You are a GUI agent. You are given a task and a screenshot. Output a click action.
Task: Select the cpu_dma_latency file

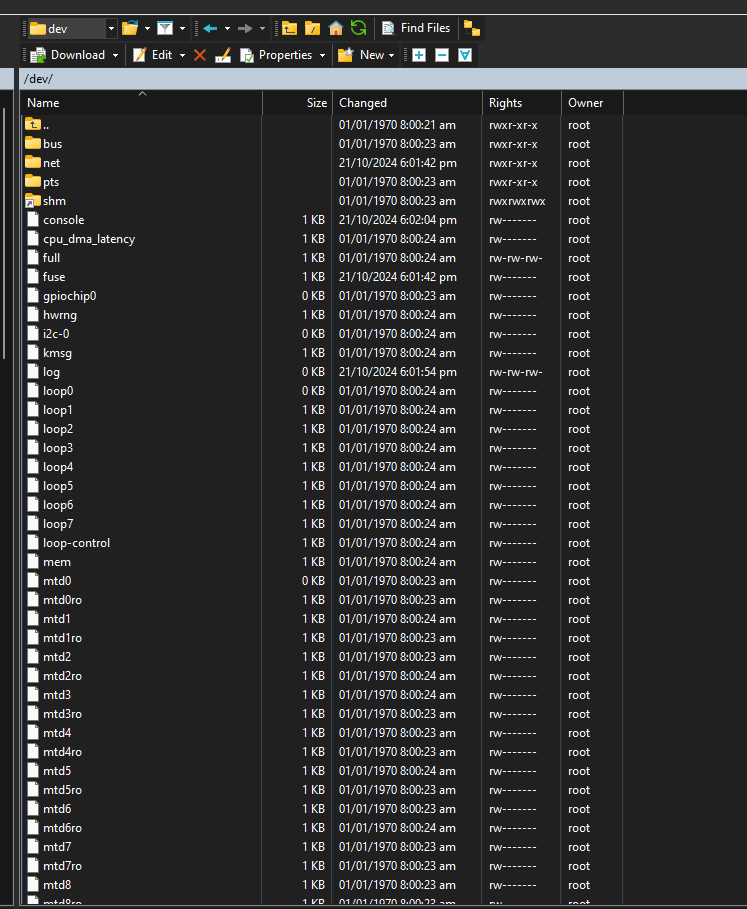point(88,239)
